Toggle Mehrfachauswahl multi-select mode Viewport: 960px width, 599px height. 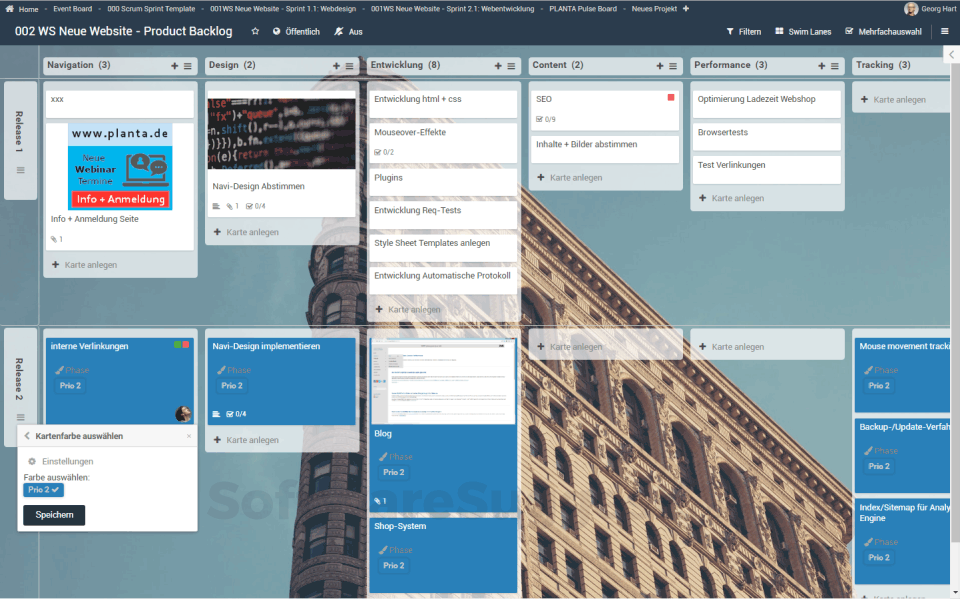coord(883,31)
